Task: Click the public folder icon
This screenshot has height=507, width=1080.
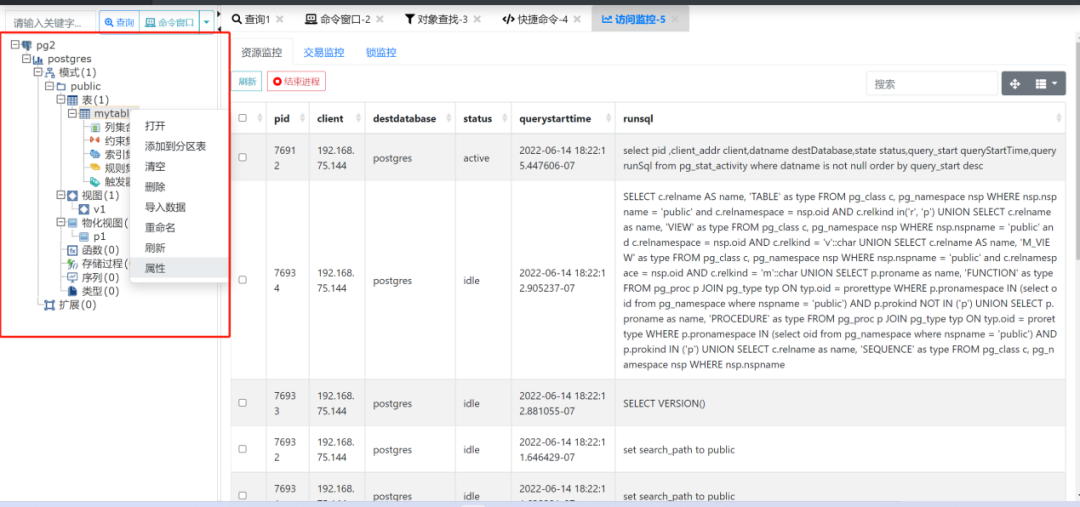Action: (61, 86)
